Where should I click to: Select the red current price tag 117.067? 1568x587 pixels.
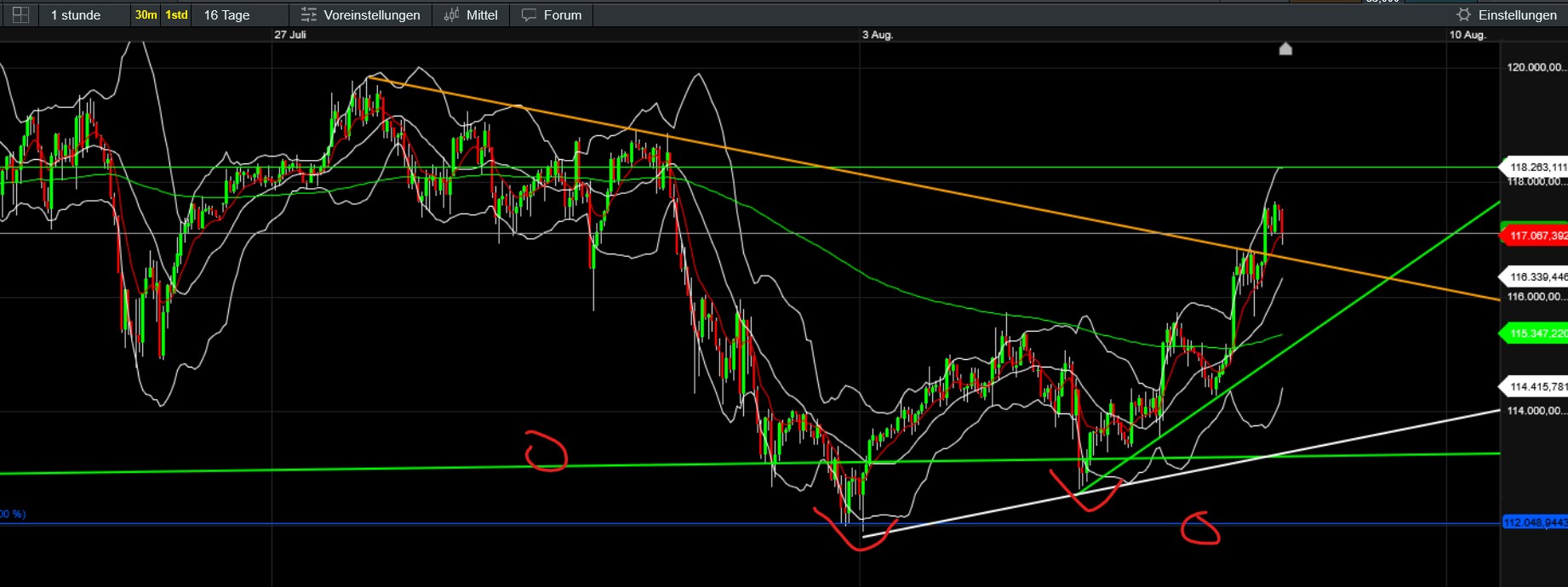point(1534,236)
